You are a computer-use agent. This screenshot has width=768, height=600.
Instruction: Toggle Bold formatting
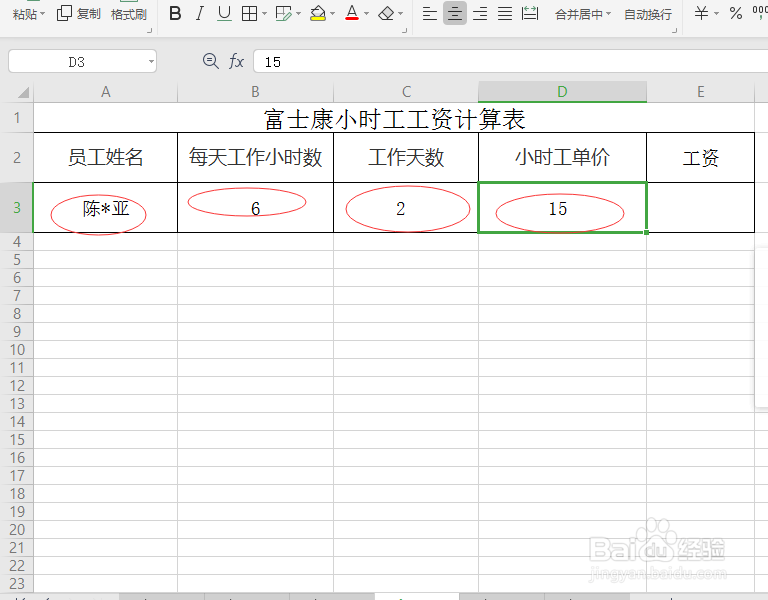pyautogui.click(x=175, y=14)
